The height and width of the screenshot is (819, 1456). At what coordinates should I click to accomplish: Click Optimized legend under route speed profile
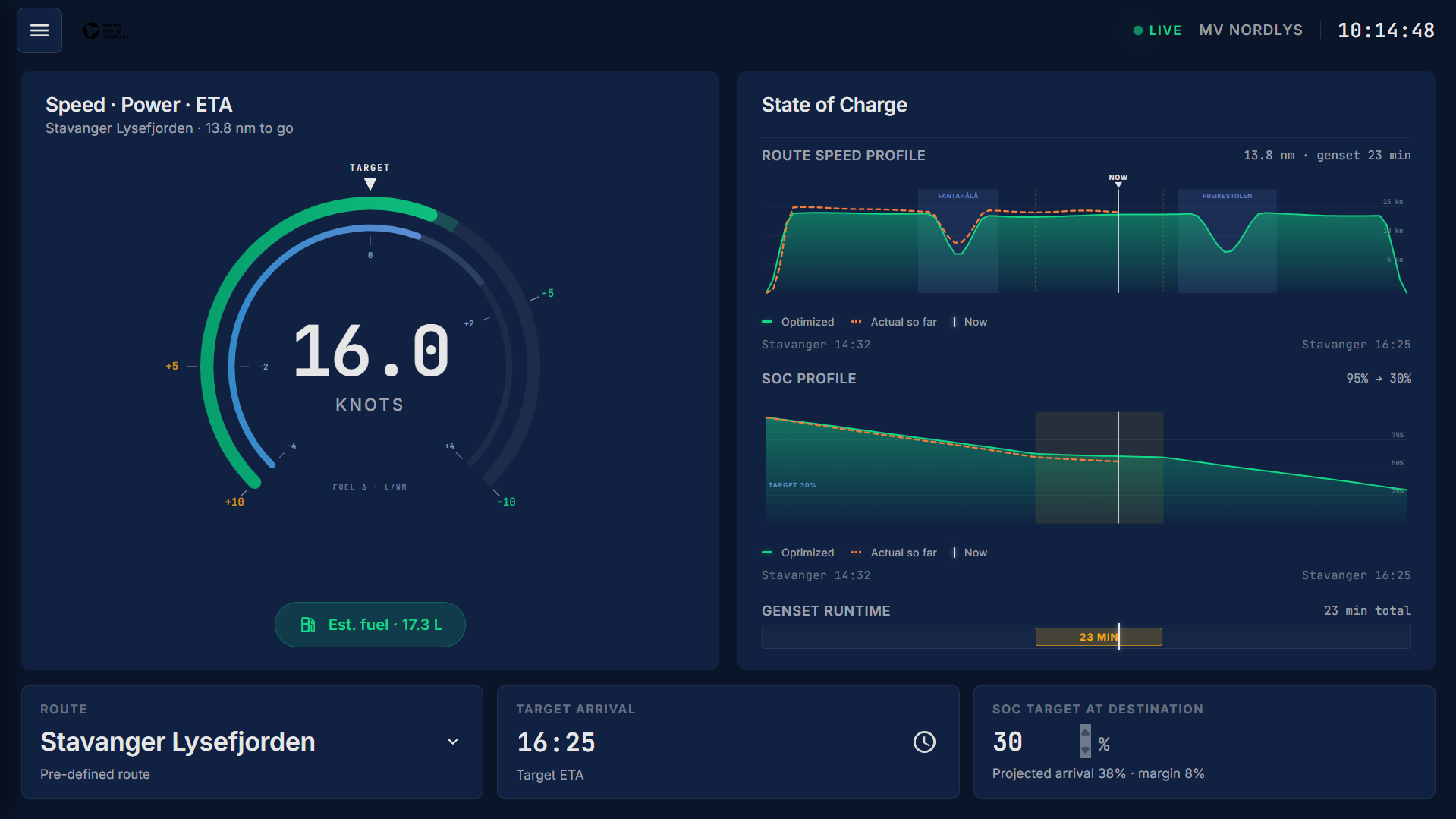[x=798, y=322]
